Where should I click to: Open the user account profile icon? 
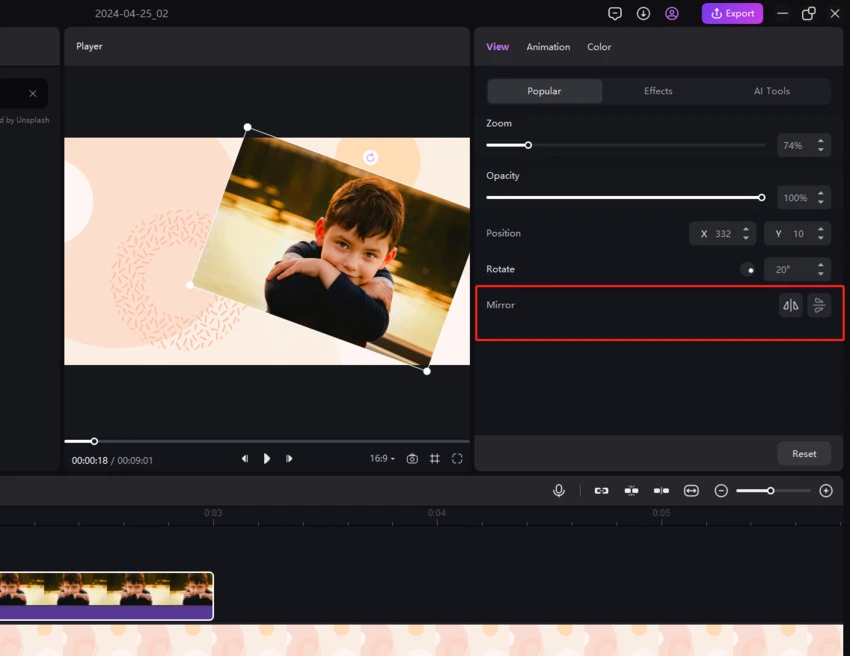672,14
